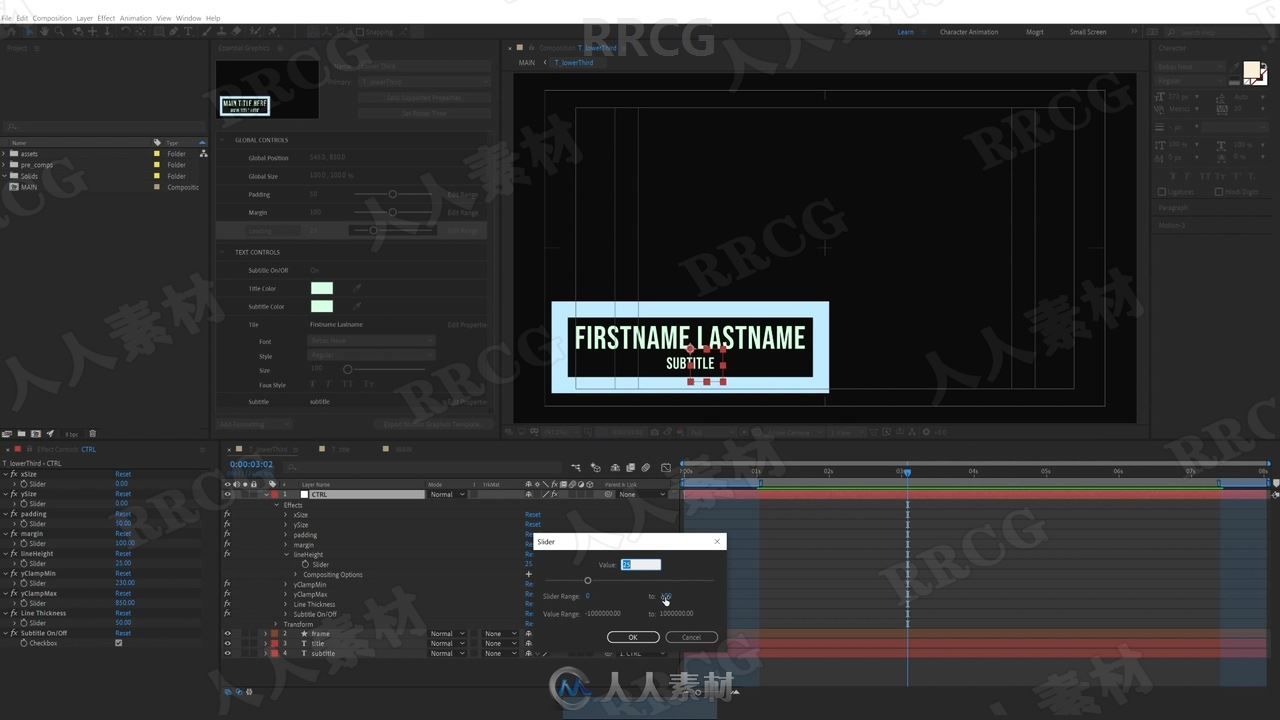Switch to the Small Screen workspace

point(1088,32)
